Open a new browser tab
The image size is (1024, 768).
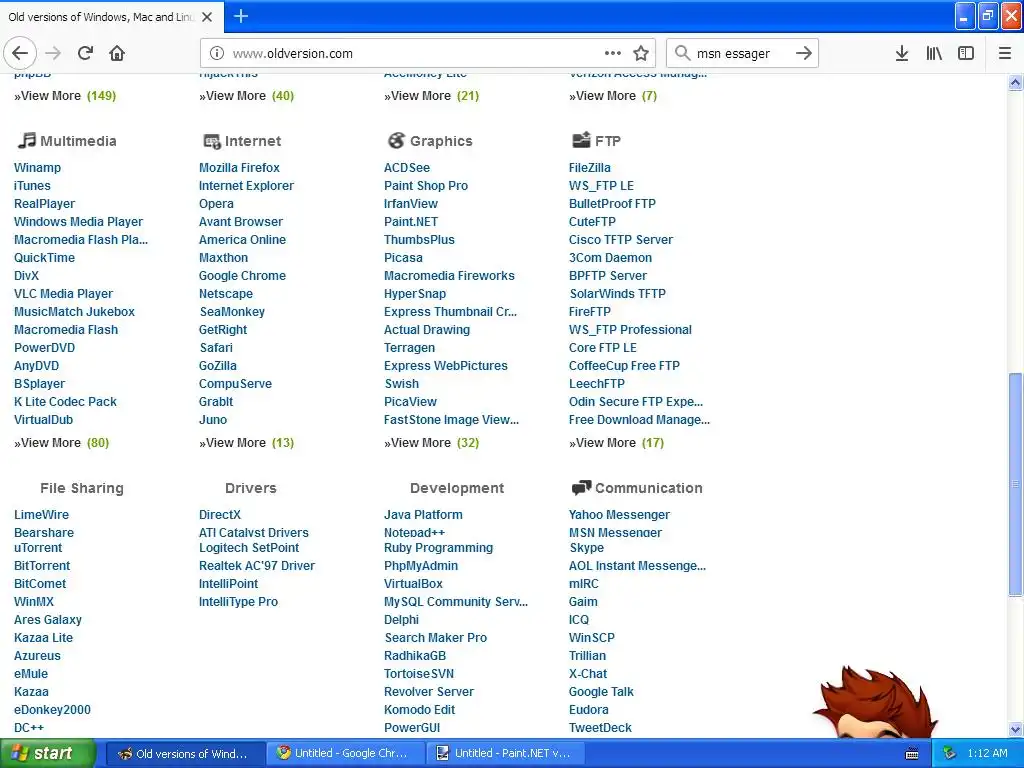241,16
